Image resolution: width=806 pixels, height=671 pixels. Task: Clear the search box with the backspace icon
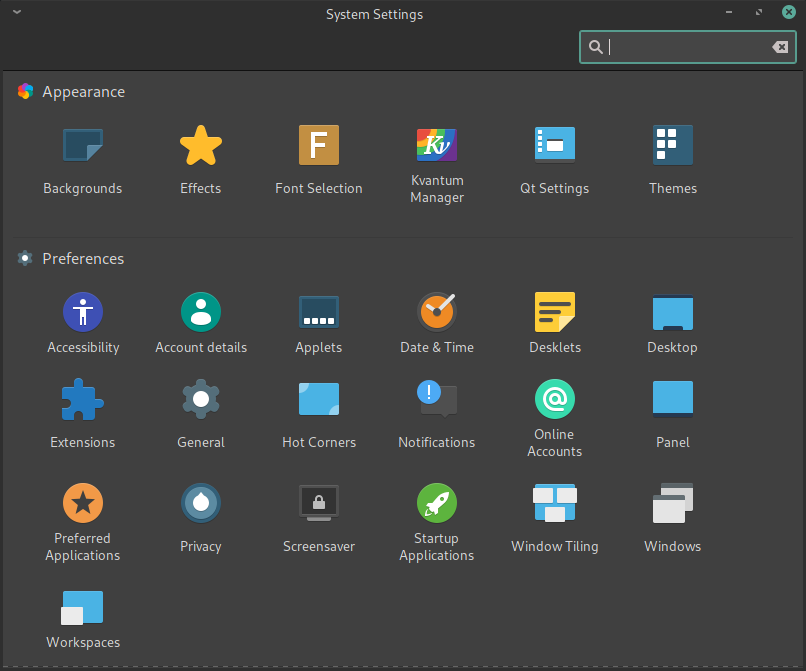780,46
